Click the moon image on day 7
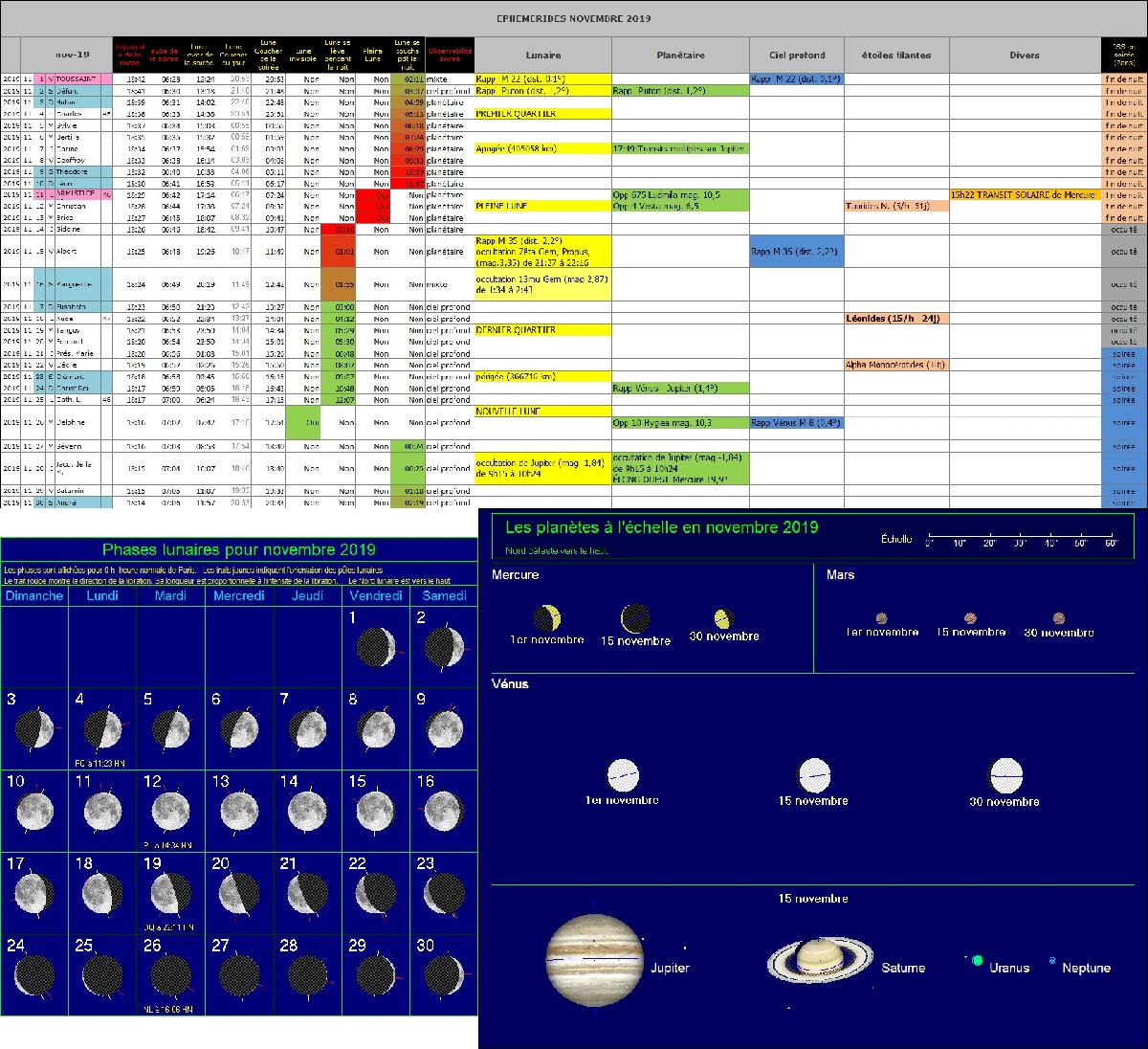The width and height of the screenshot is (1148, 1049). tap(307, 727)
